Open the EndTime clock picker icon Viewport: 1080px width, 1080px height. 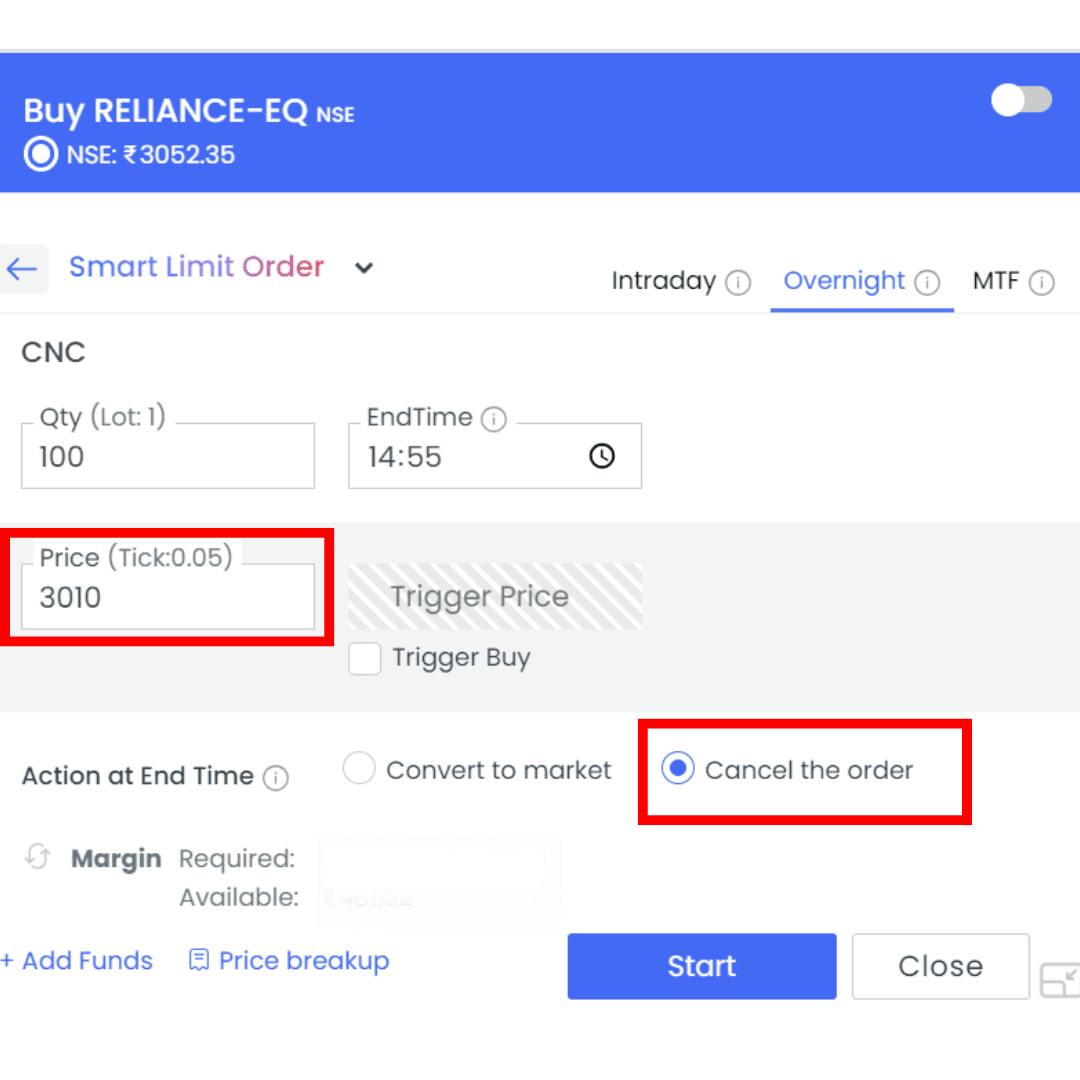point(601,457)
